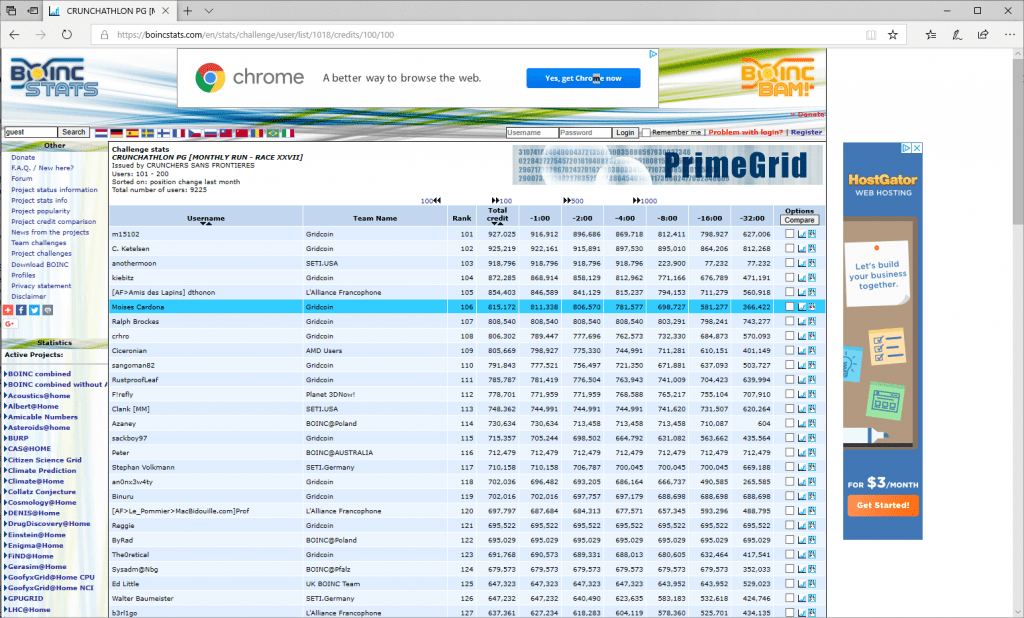Open the stats table icon for C. Ketelsen
This screenshot has width=1024, height=618.
[x=812, y=248]
